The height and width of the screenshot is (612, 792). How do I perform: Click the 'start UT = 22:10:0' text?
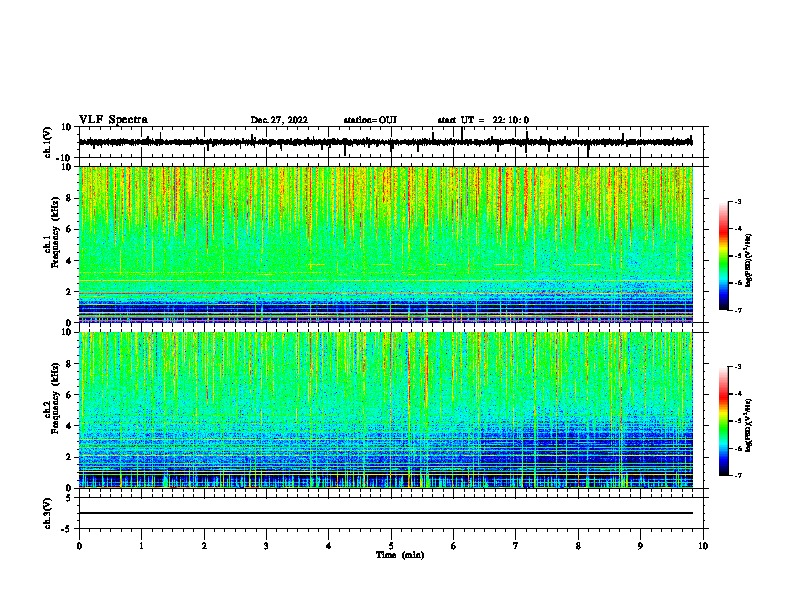[x=483, y=120]
